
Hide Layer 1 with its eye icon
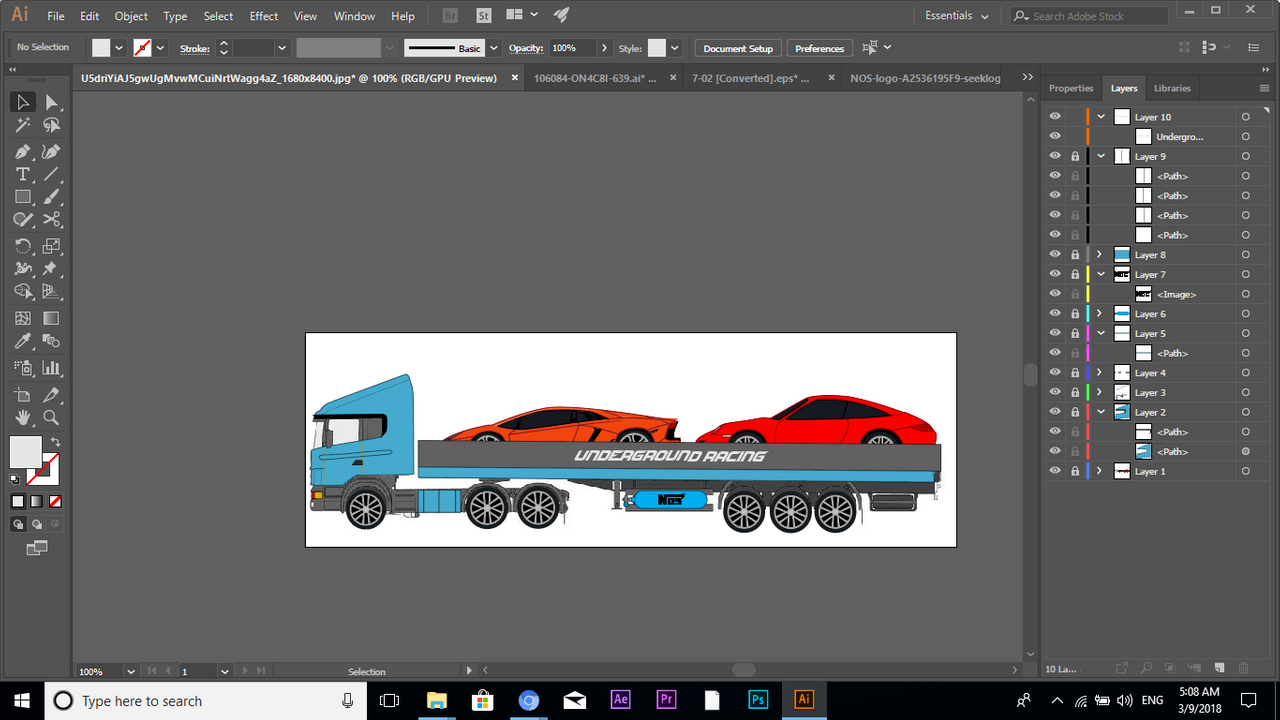(x=1054, y=471)
